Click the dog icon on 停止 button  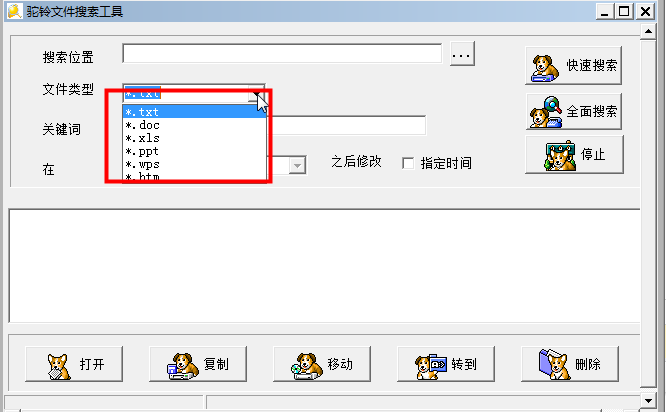(x=560, y=155)
